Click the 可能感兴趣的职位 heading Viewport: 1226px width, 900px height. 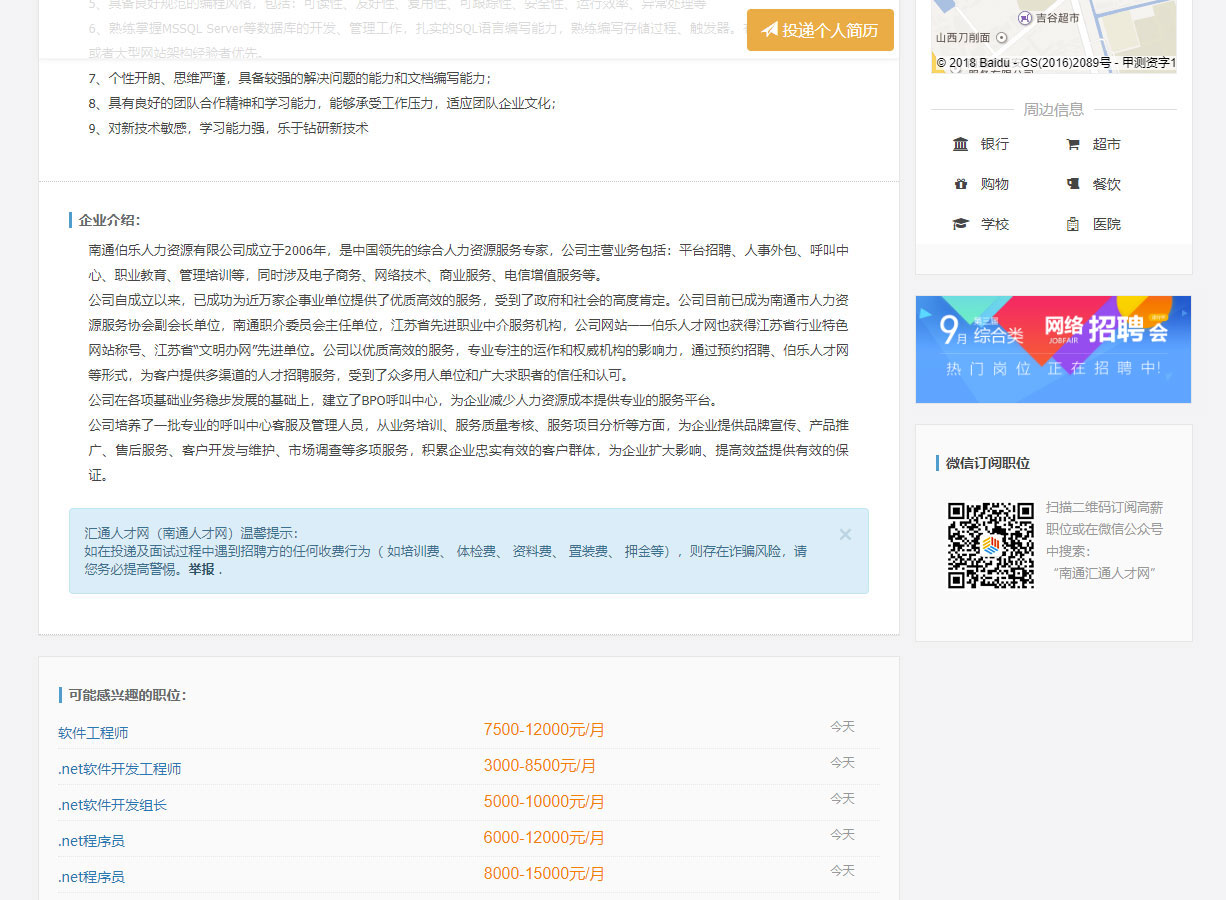coord(127,695)
